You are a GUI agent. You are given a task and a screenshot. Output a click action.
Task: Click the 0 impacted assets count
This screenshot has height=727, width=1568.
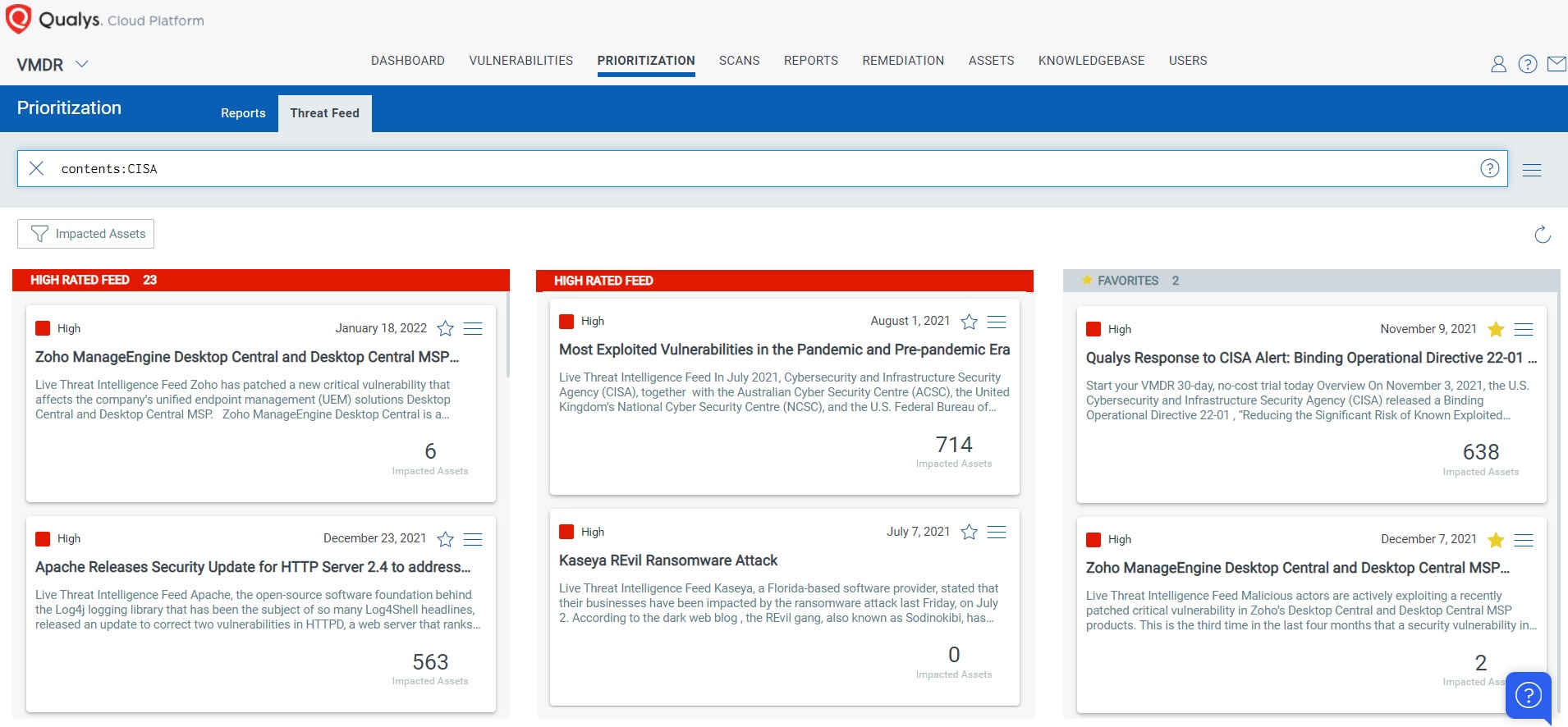pyautogui.click(x=954, y=655)
